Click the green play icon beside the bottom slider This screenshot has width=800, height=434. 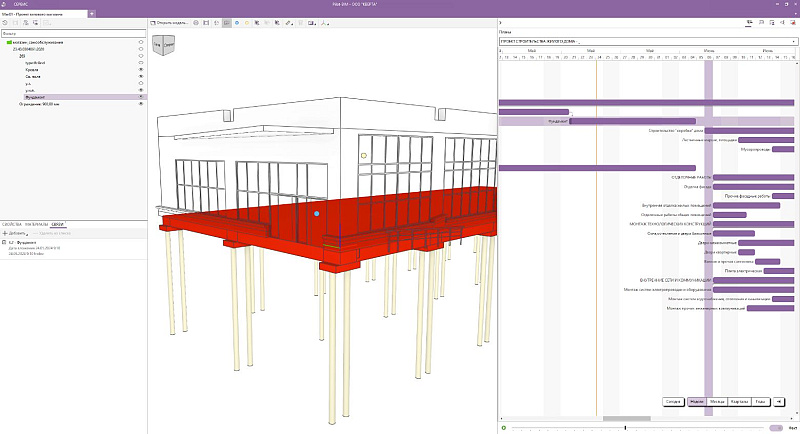[504, 428]
